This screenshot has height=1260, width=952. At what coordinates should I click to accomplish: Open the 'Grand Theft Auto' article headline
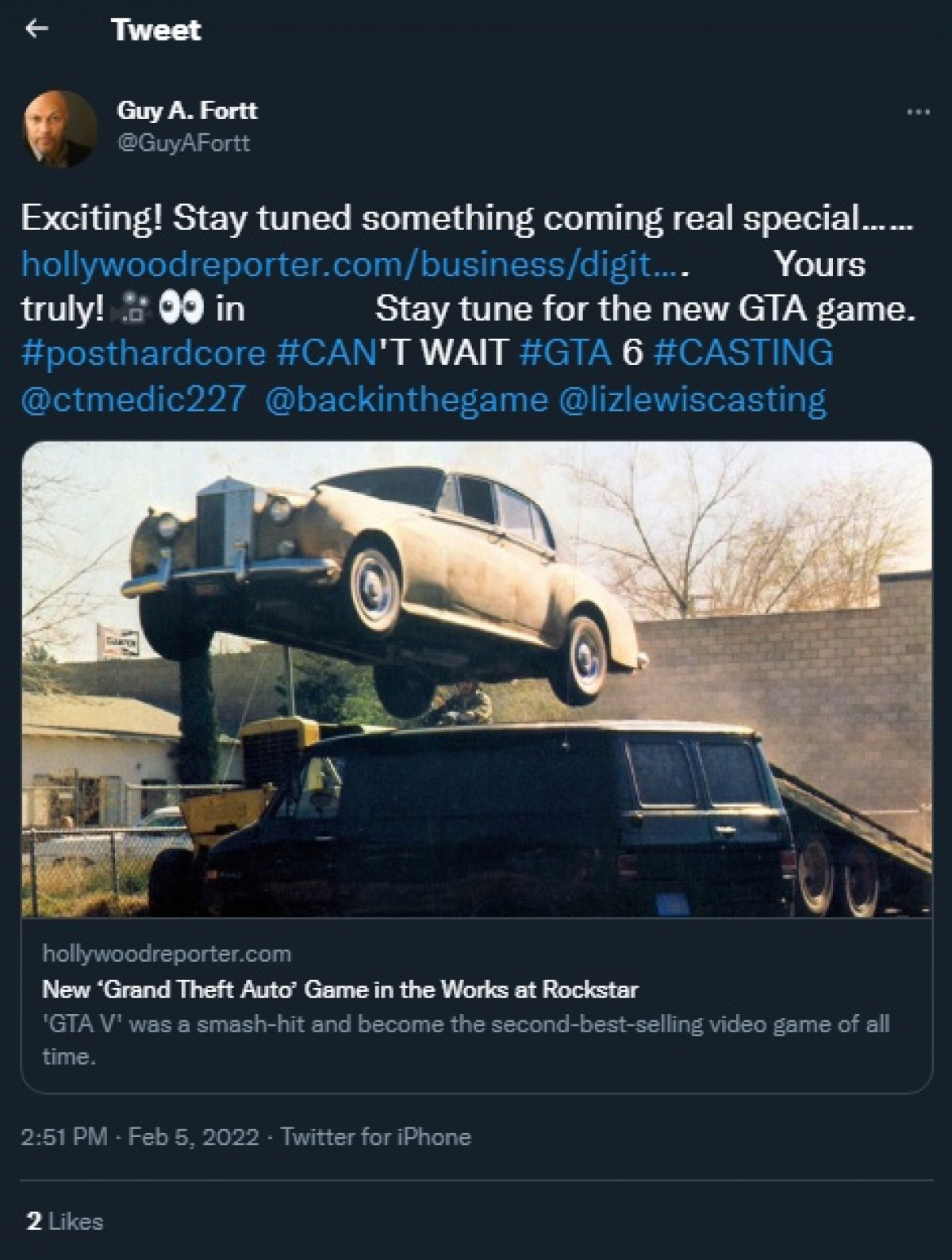click(340, 989)
